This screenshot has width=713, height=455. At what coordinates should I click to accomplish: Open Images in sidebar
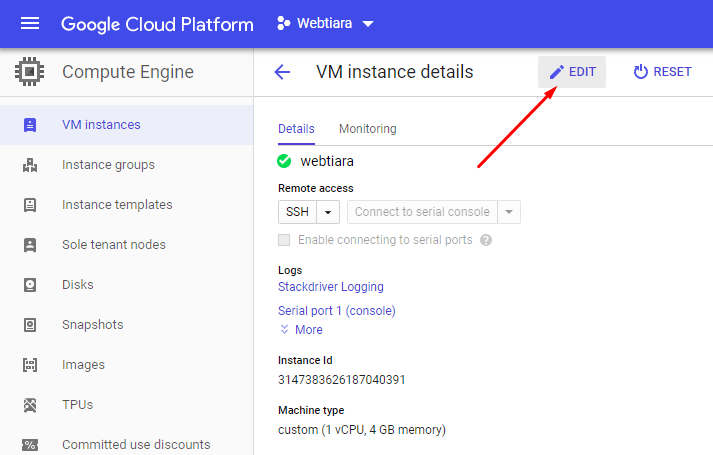(126, 365)
